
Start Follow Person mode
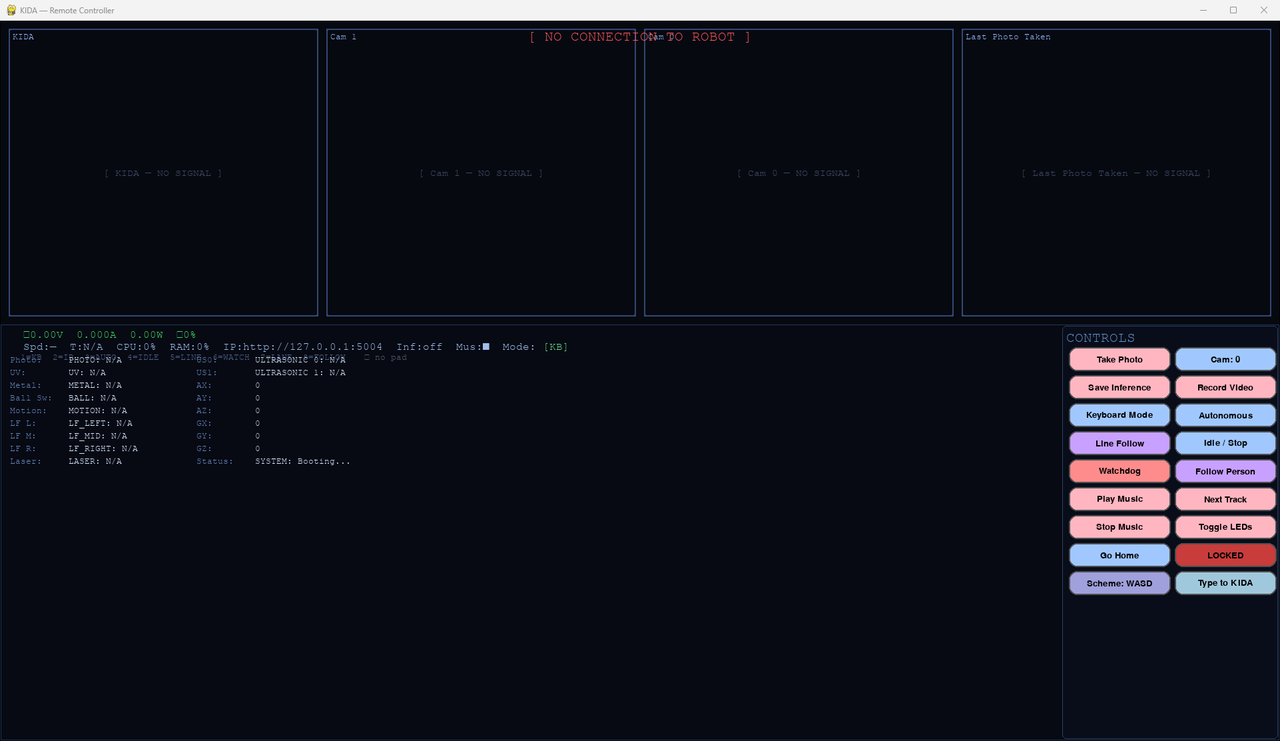[1225, 472]
